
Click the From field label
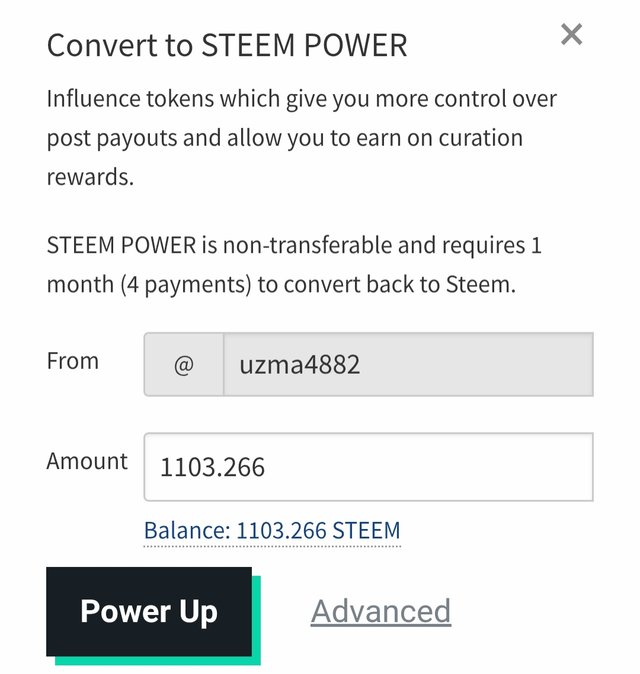[x=72, y=361]
